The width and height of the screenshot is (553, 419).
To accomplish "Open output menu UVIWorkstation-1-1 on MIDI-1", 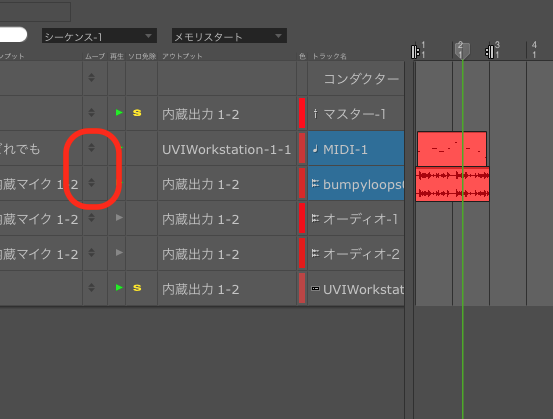I will tap(226, 150).
